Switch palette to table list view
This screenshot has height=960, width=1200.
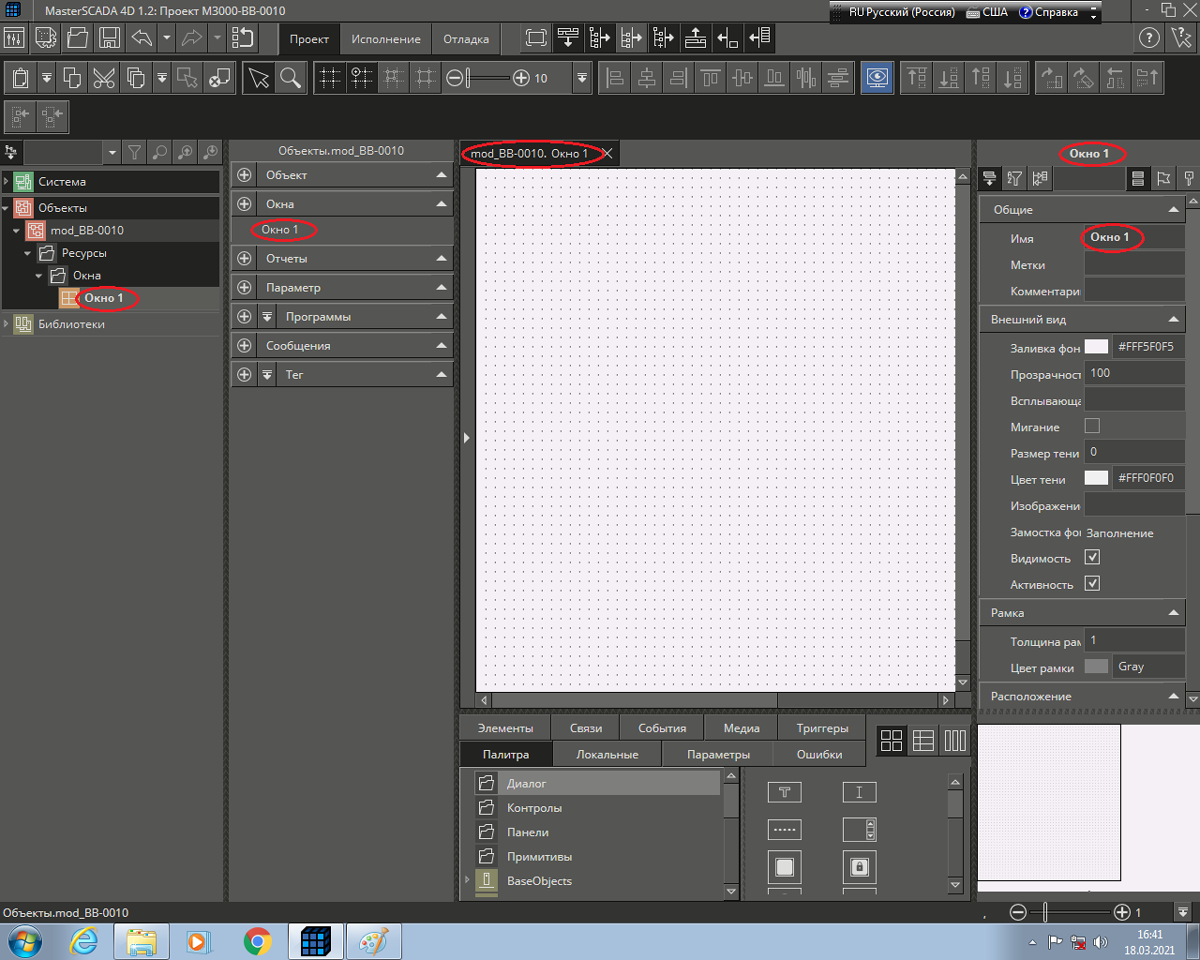[x=923, y=741]
